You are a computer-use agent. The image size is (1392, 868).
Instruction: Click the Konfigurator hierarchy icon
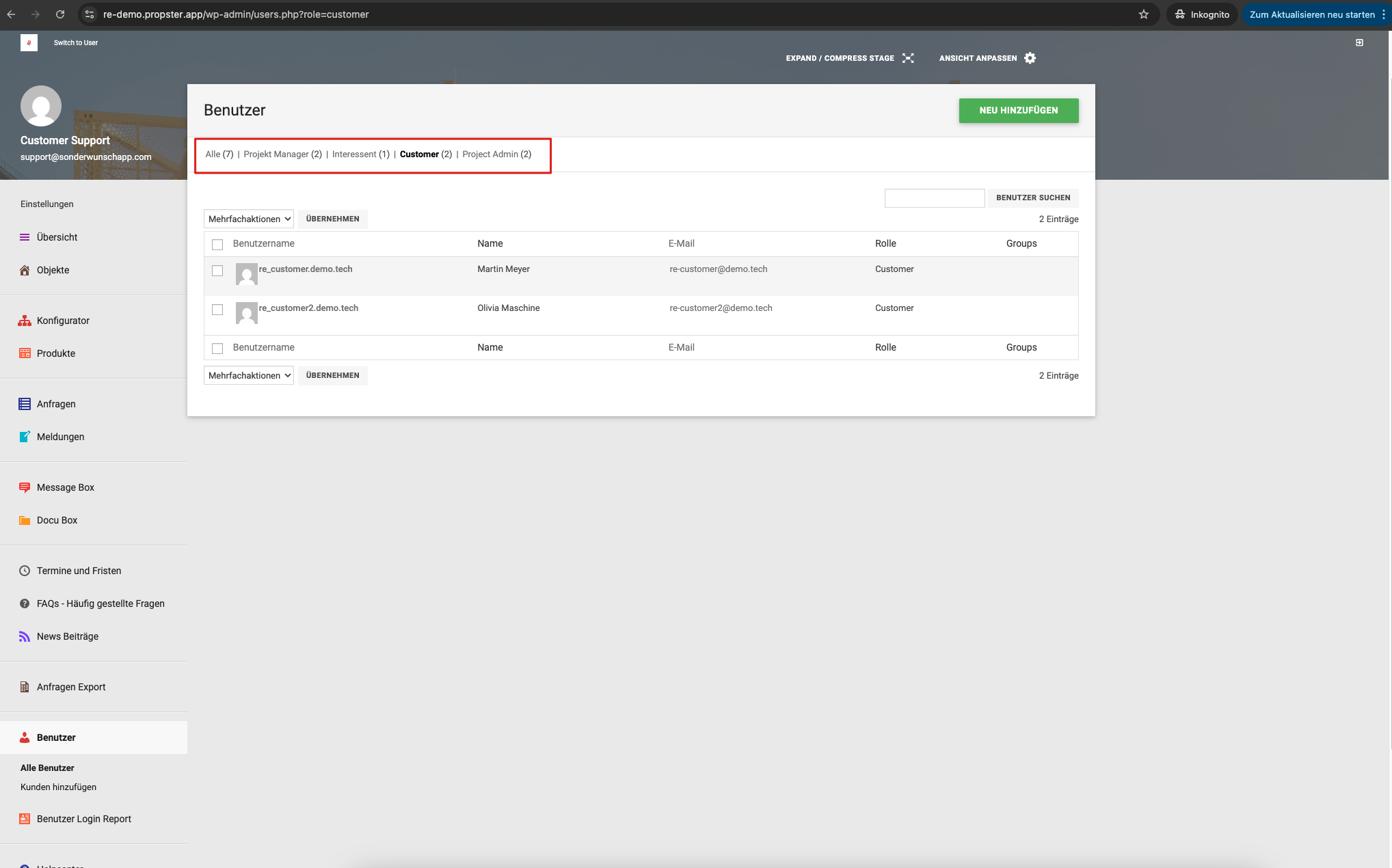[25, 321]
